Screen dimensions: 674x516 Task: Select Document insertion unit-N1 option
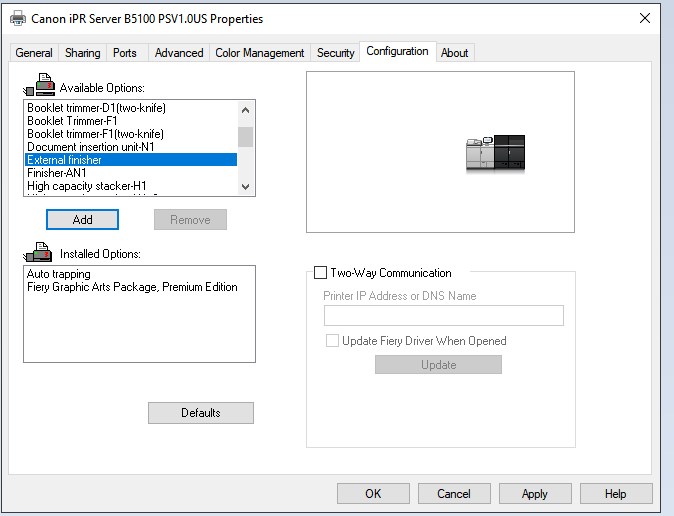pos(90,147)
